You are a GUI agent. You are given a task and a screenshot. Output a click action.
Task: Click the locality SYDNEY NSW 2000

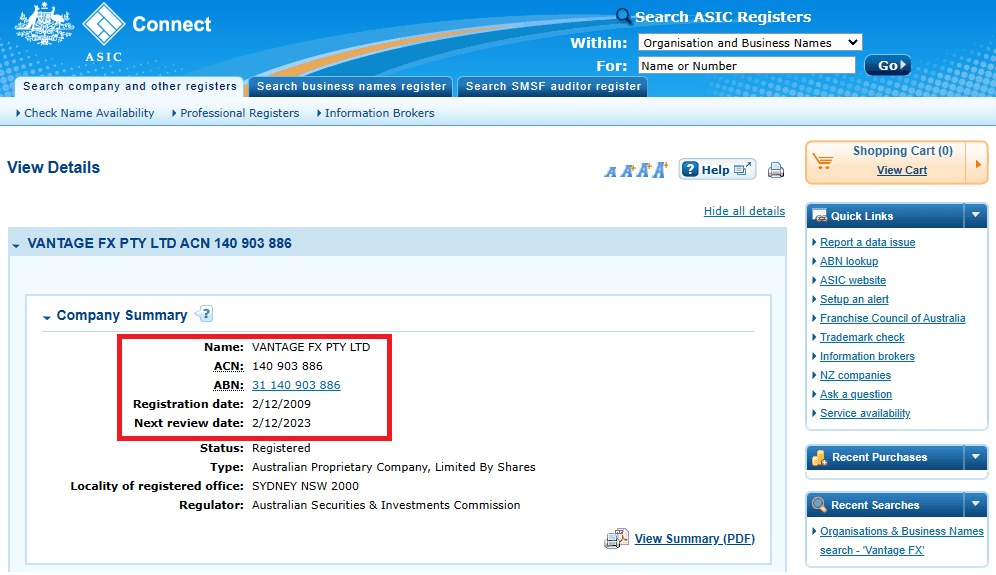[x=305, y=486]
